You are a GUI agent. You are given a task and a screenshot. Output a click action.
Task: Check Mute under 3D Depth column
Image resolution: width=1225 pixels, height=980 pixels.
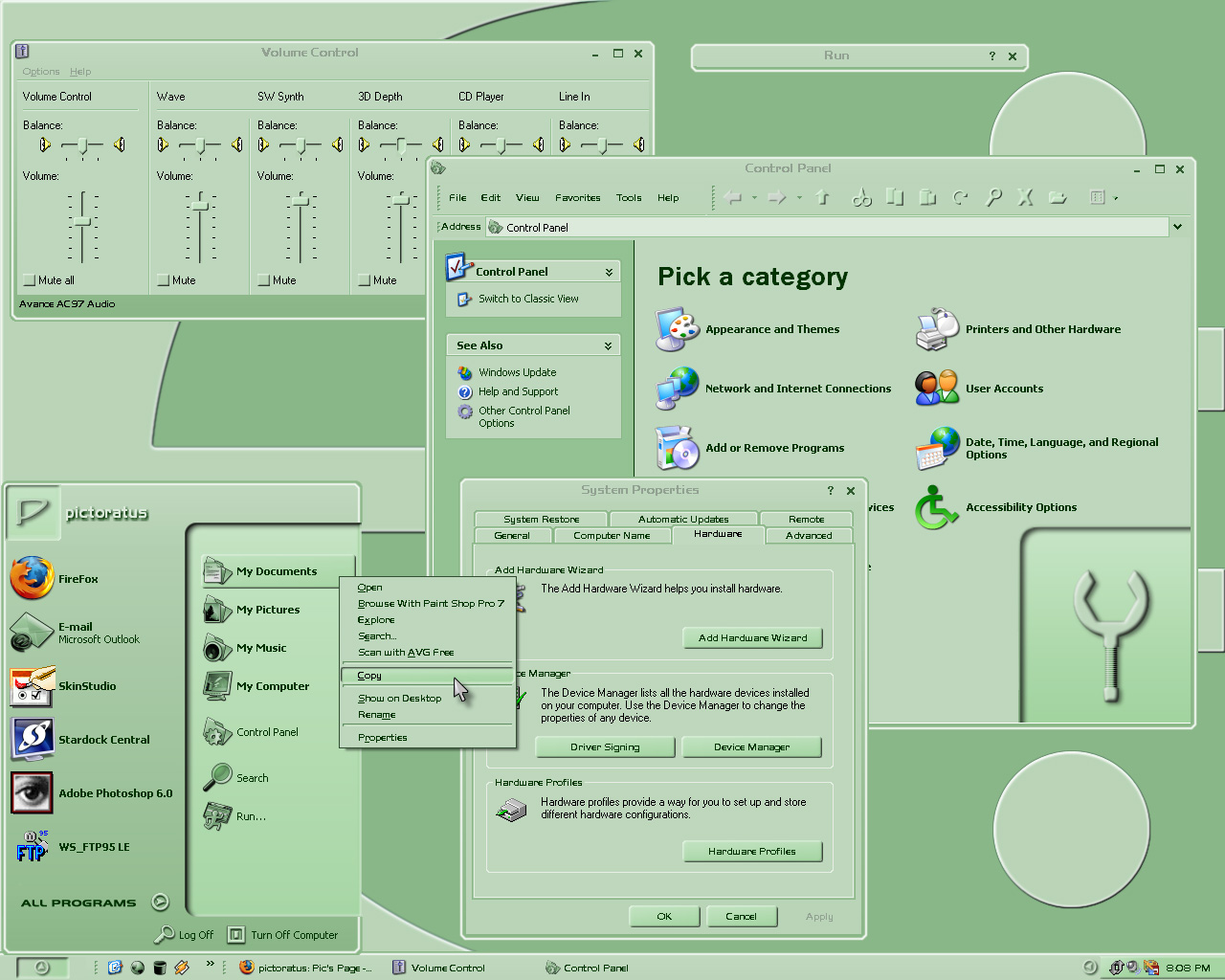click(364, 280)
